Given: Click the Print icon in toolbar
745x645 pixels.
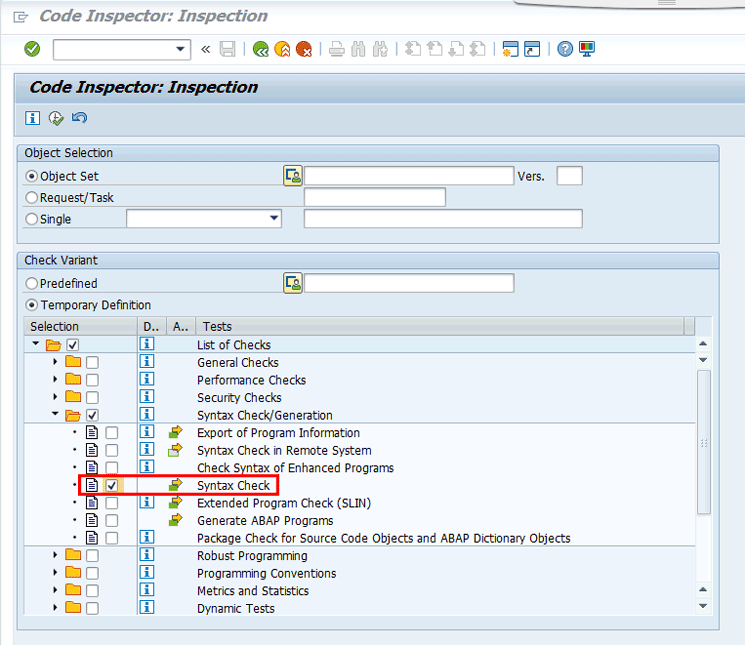Looking at the screenshot, I should (x=337, y=49).
